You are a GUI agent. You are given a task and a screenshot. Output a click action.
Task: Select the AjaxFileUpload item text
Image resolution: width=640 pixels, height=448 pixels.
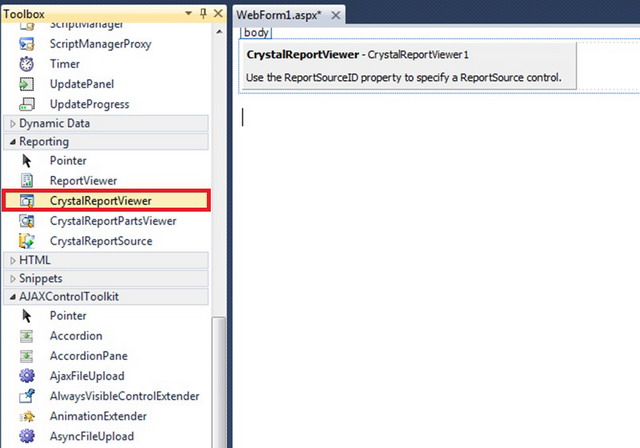tap(87, 376)
